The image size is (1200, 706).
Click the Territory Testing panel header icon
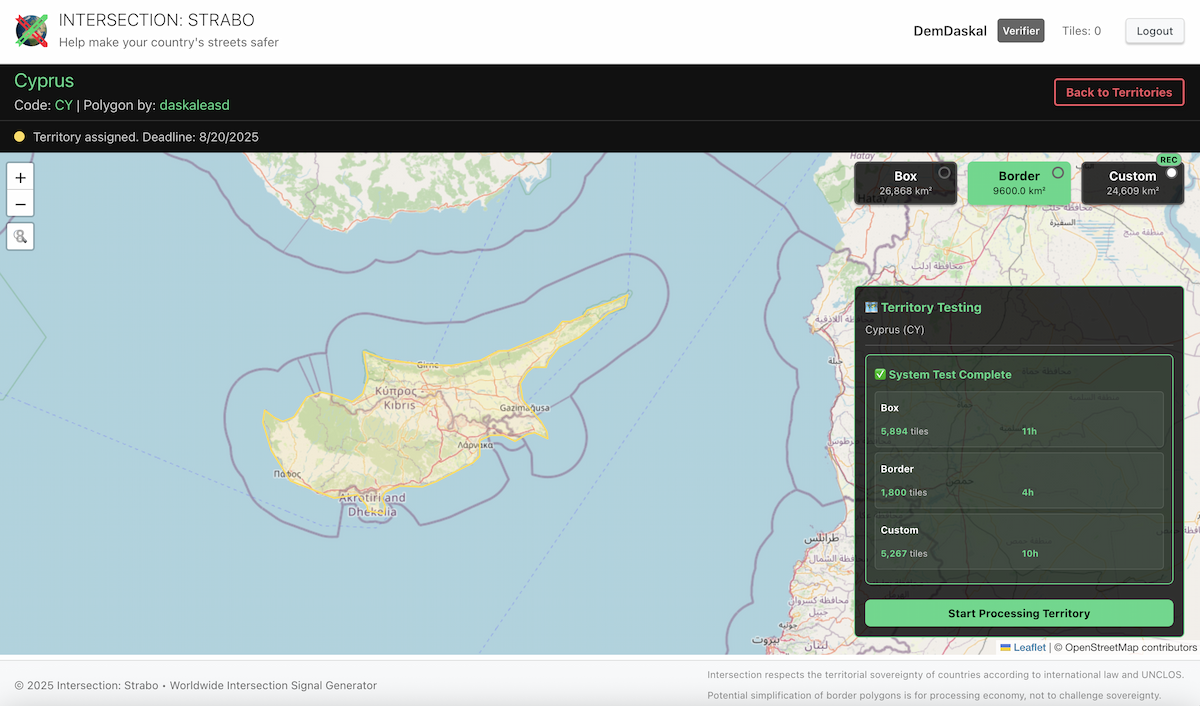(874, 307)
